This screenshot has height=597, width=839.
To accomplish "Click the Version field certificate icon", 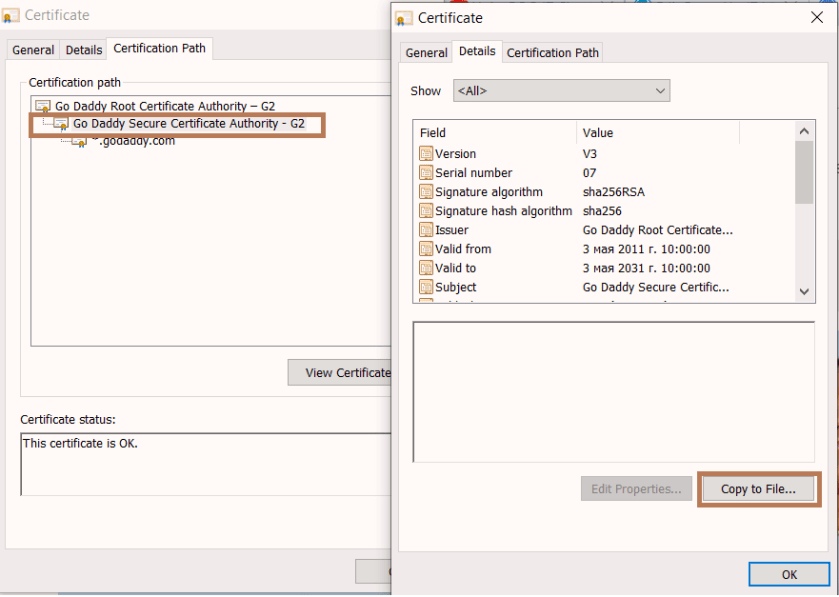I will tap(424, 153).
